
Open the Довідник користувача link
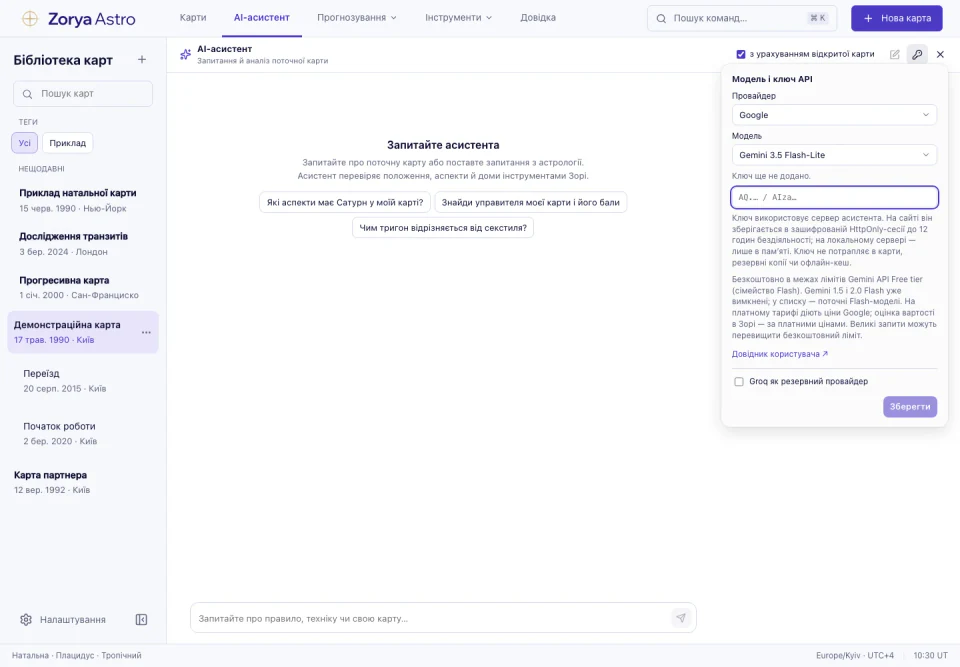779,354
